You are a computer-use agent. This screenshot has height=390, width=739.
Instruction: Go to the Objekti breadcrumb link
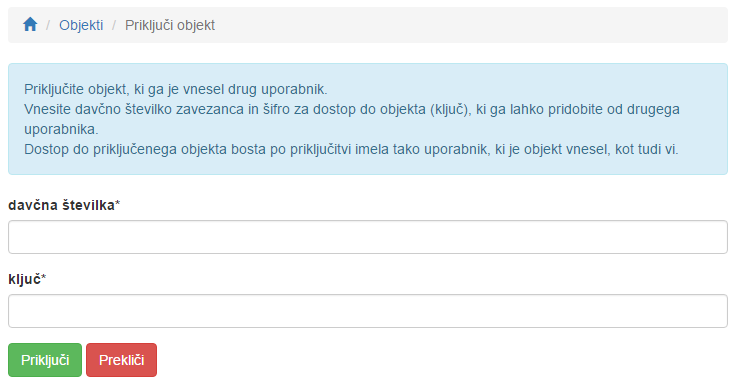tap(81, 25)
